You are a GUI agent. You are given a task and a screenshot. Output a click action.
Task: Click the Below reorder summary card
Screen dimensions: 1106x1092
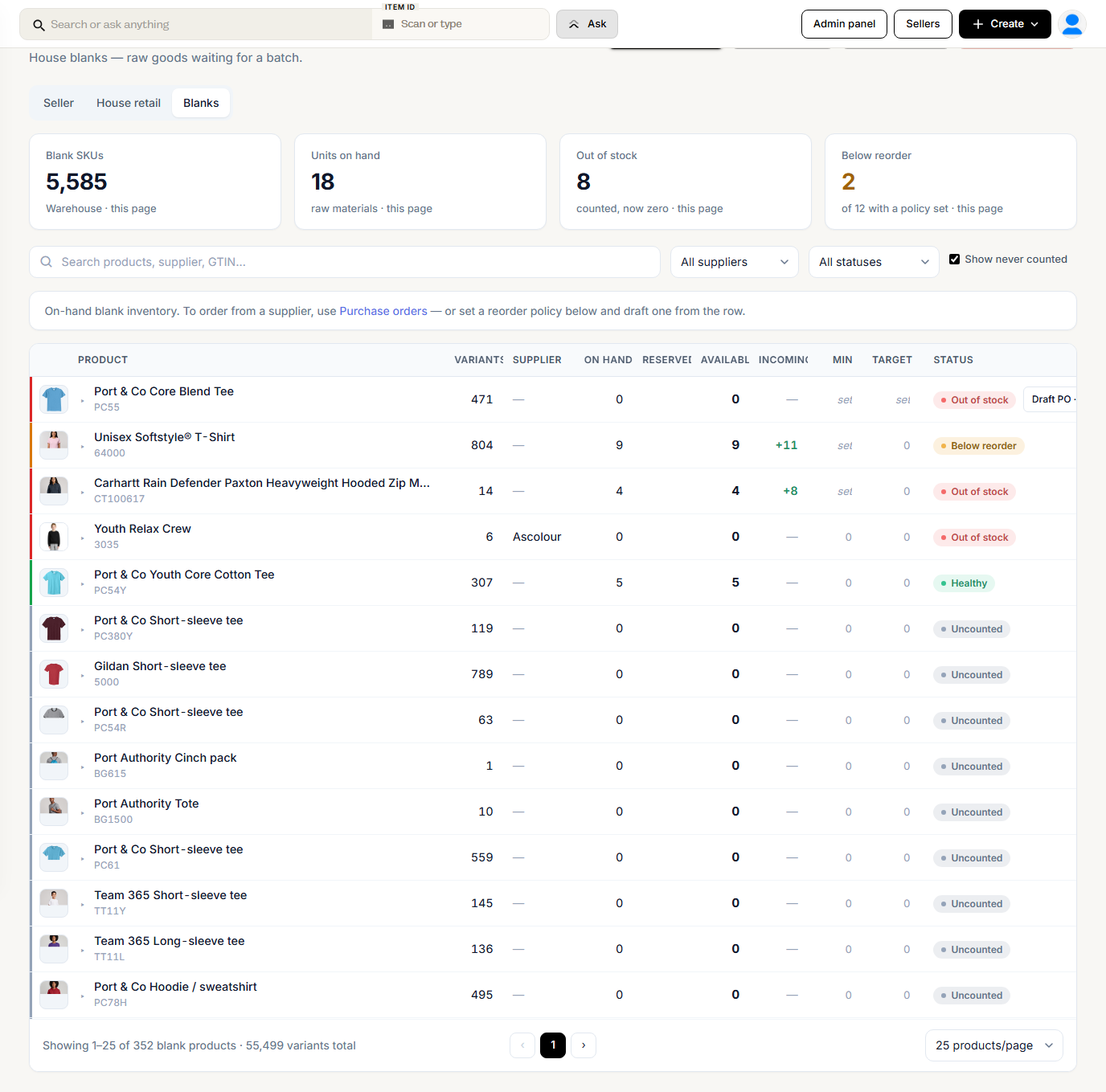951,182
